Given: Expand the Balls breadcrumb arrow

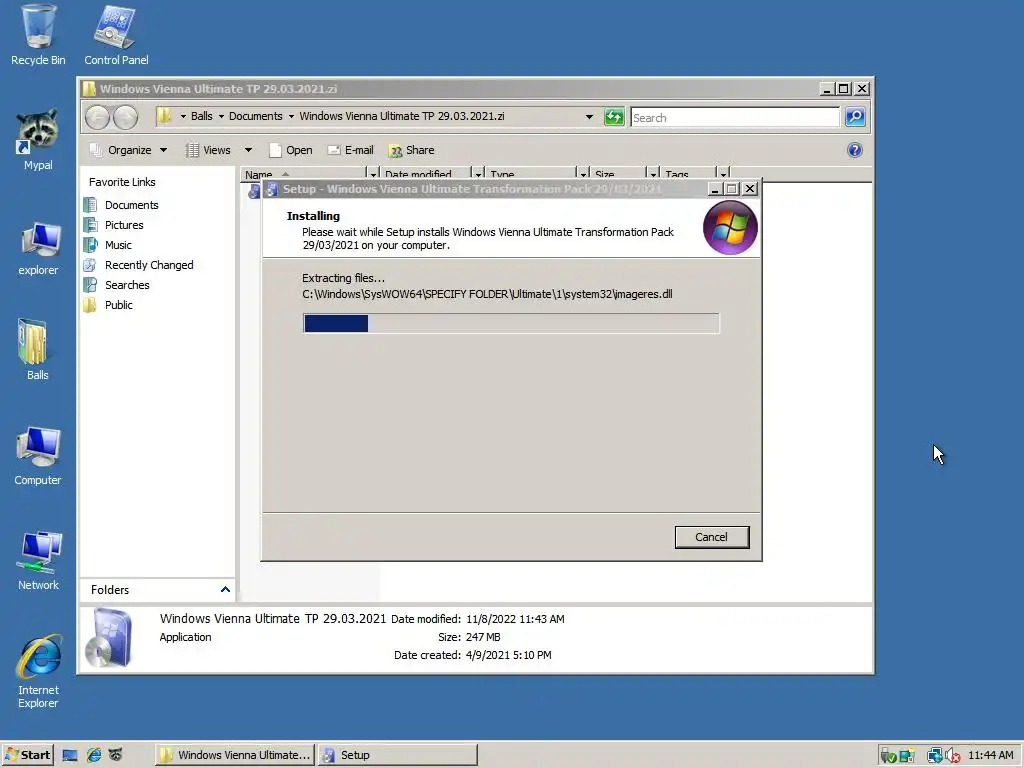Looking at the screenshot, I should [221, 116].
